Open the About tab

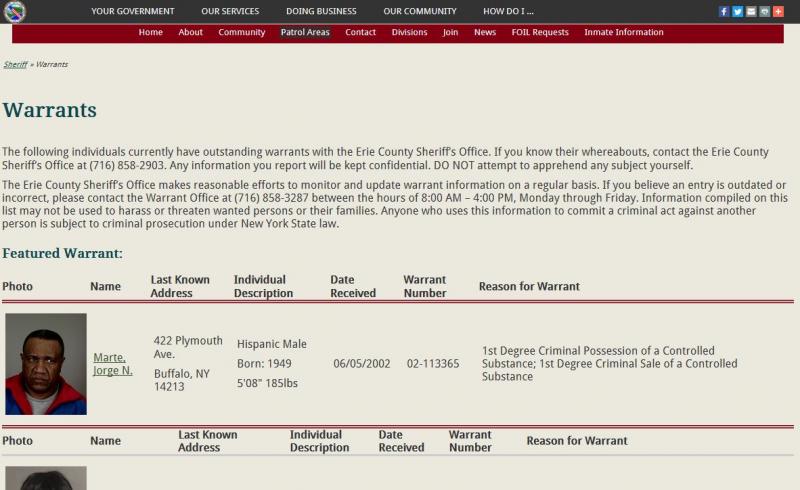[x=190, y=32]
